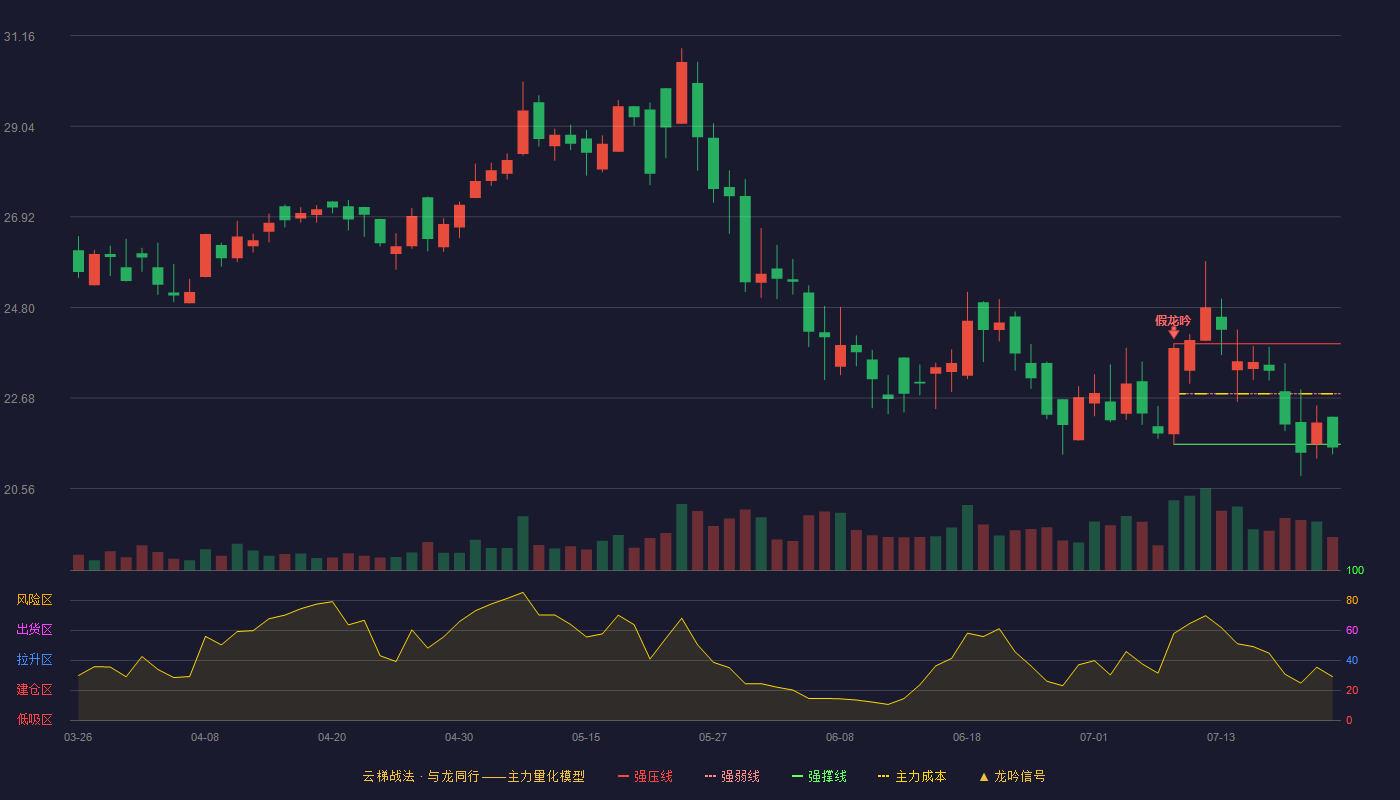Click the 06-18 date axis label
The width and height of the screenshot is (1400, 800).
click(x=967, y=737)
